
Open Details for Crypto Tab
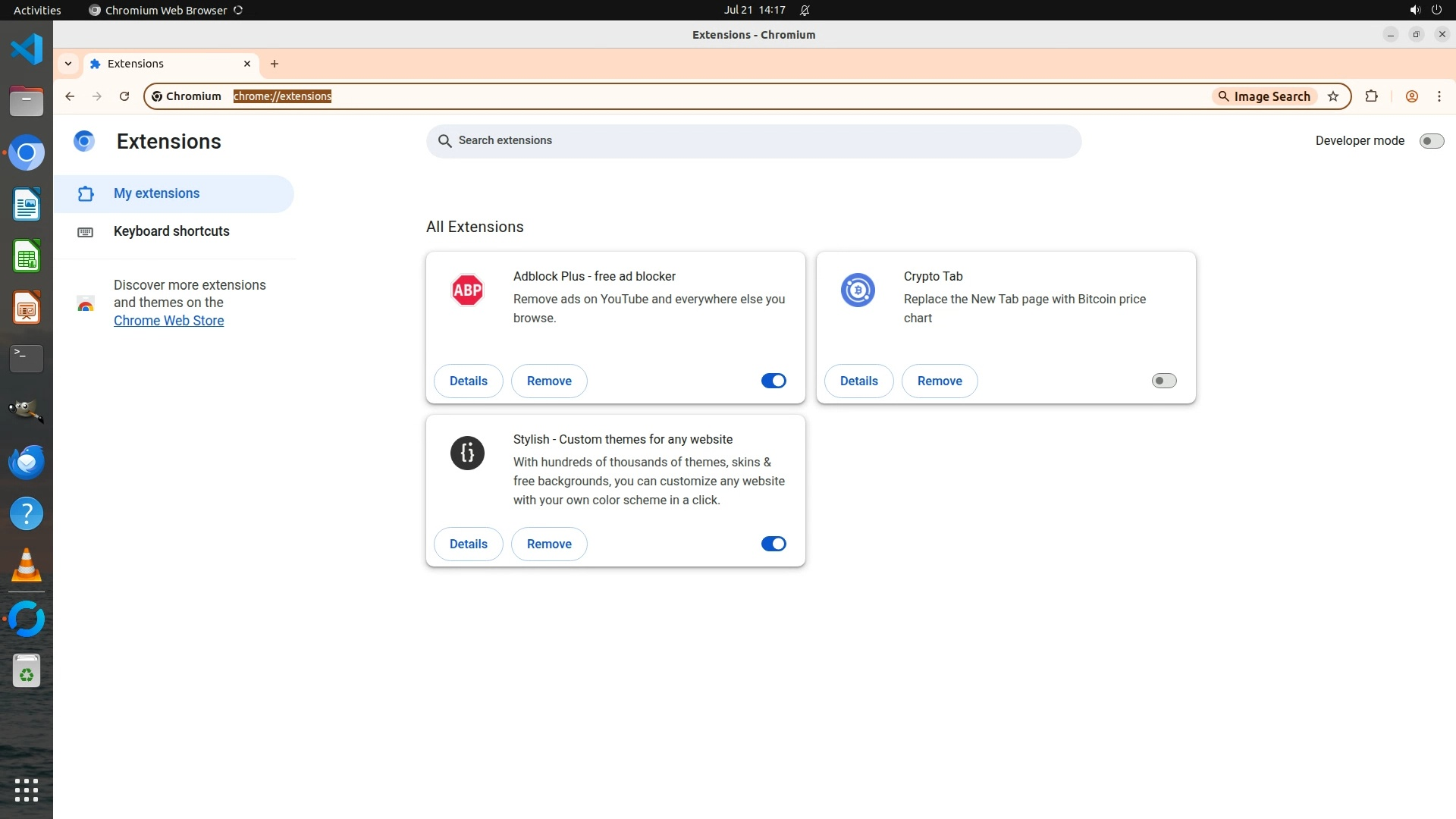pyautogui.click(x=858, y=381)
